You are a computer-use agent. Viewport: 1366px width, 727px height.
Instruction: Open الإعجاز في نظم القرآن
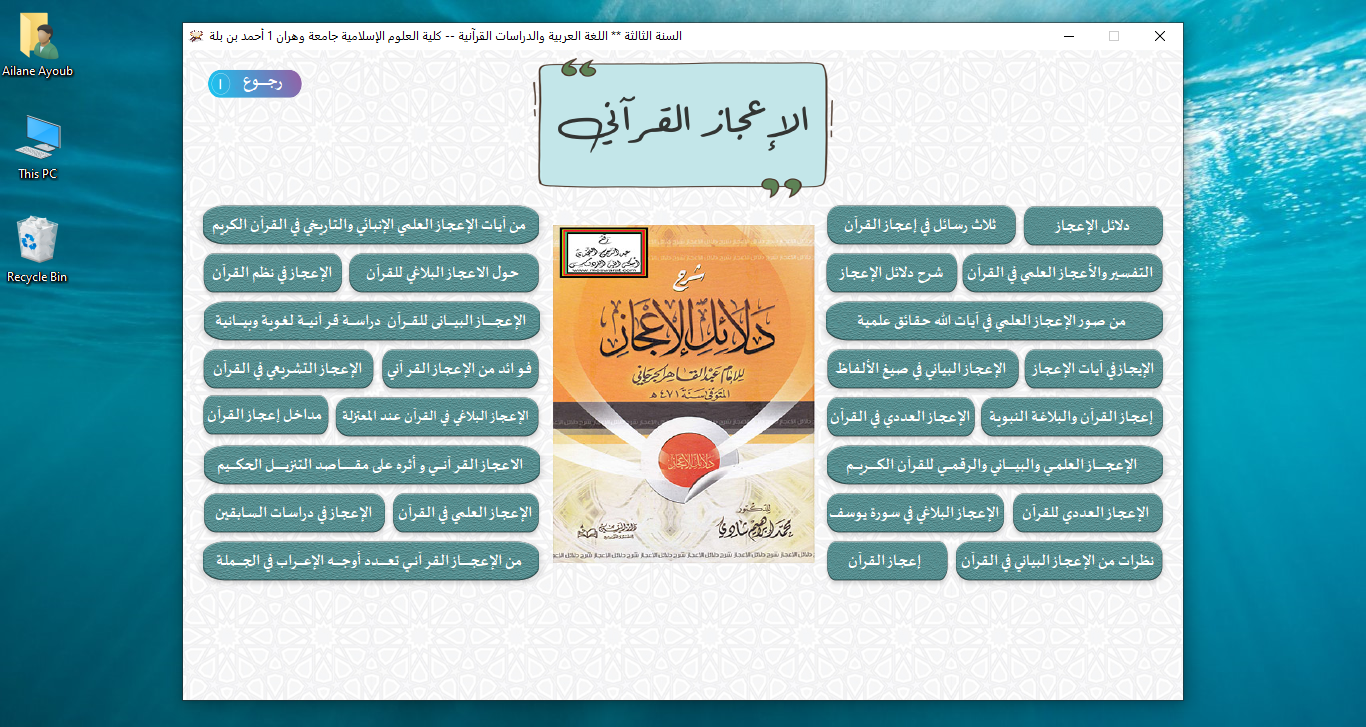click(272, 272)
